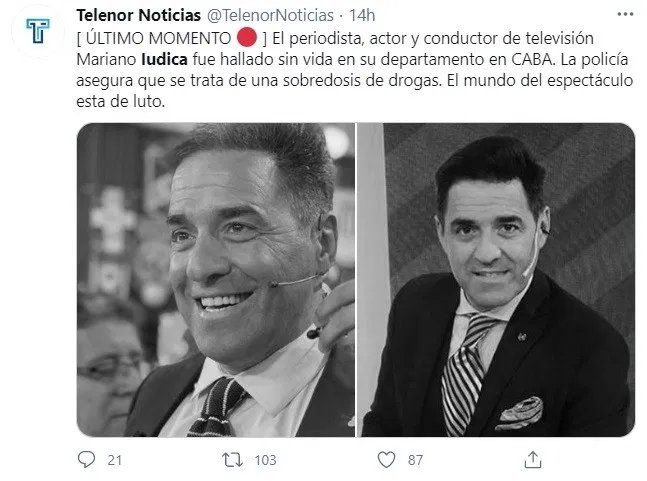
Task: Click the reply speech bubble icon
Action: 86,459
